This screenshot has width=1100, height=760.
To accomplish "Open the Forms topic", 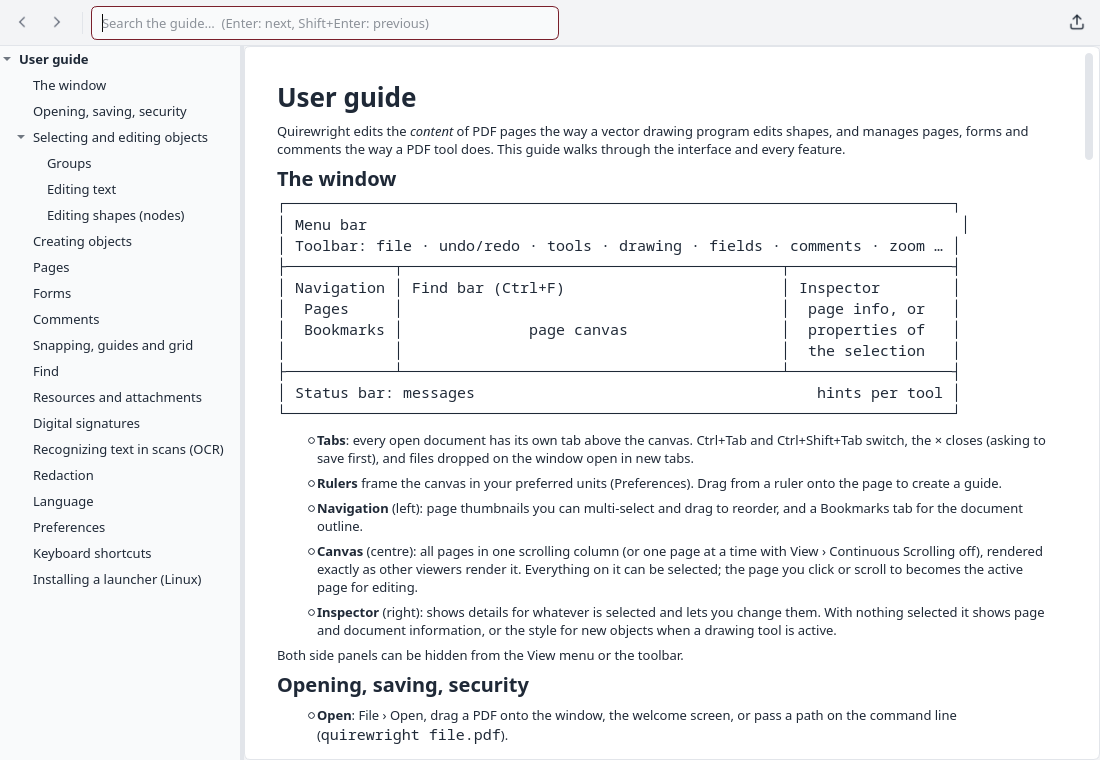I will coord(52,293).
